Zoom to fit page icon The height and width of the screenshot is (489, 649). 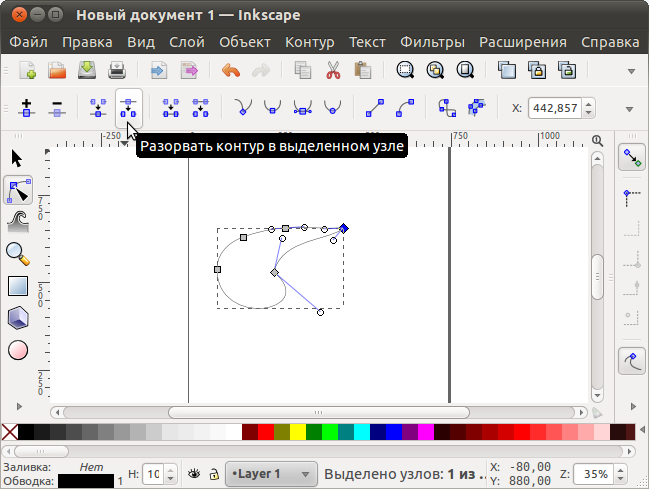(465, 70)
